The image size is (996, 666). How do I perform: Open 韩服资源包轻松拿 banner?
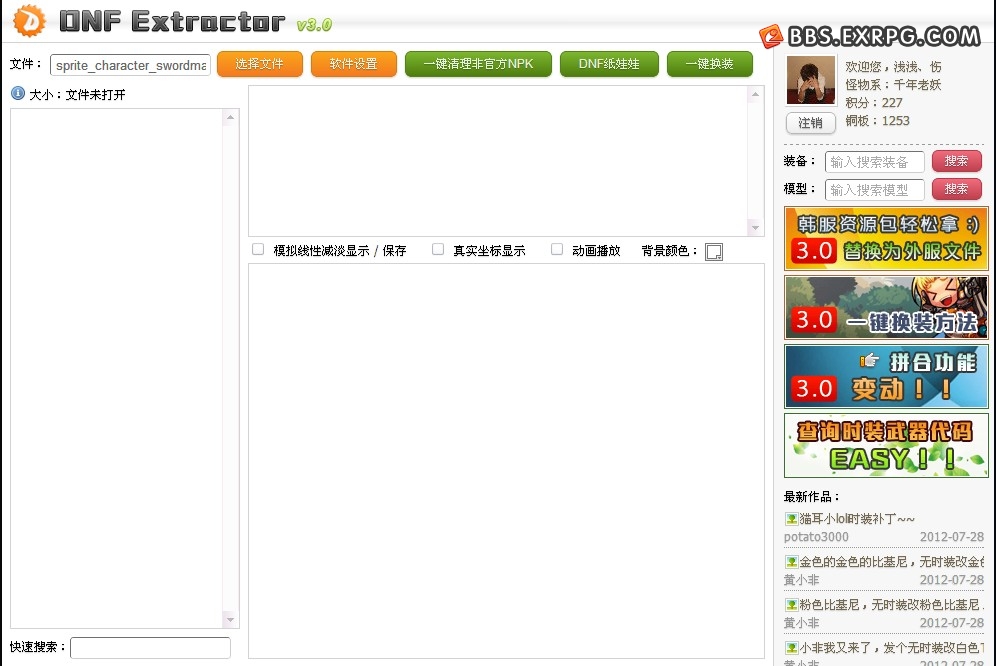886,239
